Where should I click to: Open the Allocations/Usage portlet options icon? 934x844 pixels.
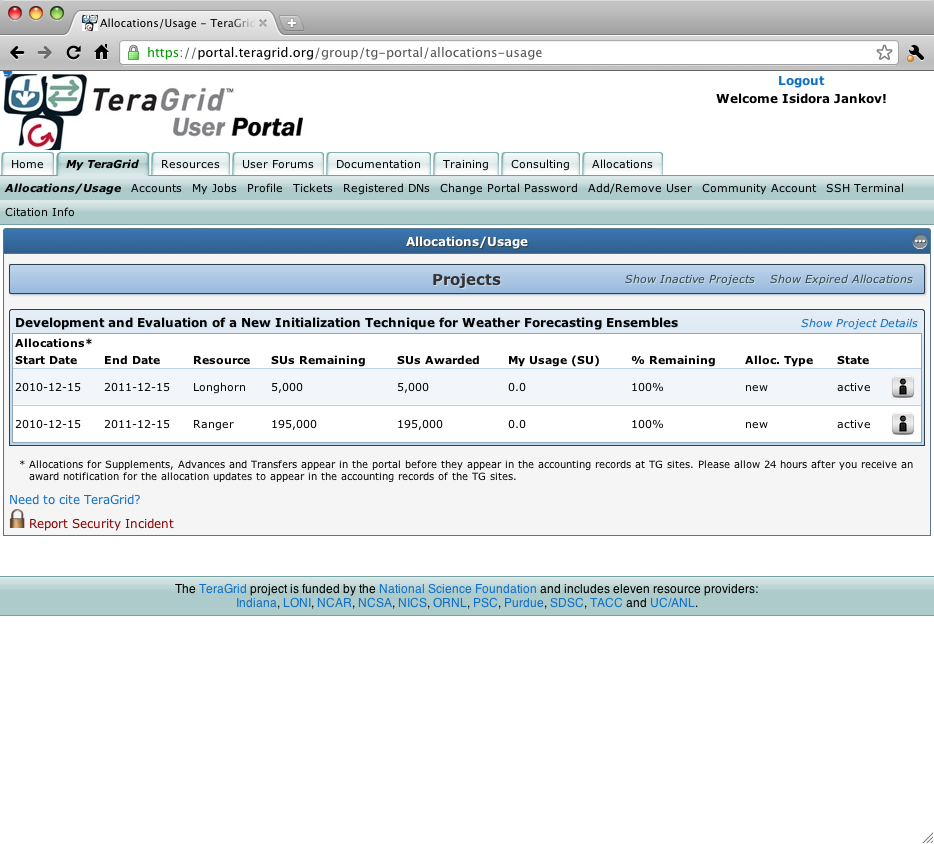(919, 242)
